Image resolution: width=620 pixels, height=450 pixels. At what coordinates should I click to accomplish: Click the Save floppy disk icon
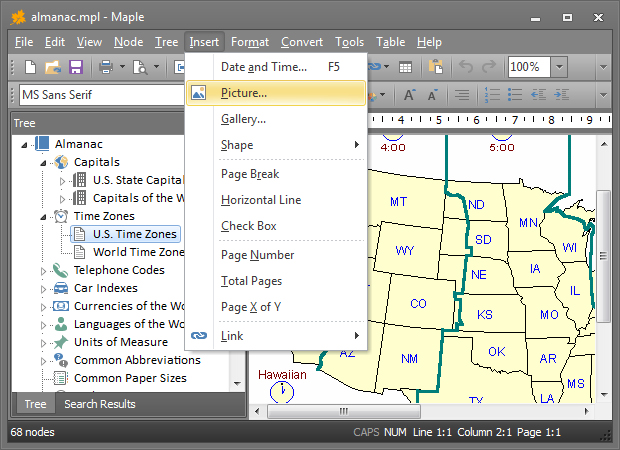pyautogui.click(x=76, y=67)
